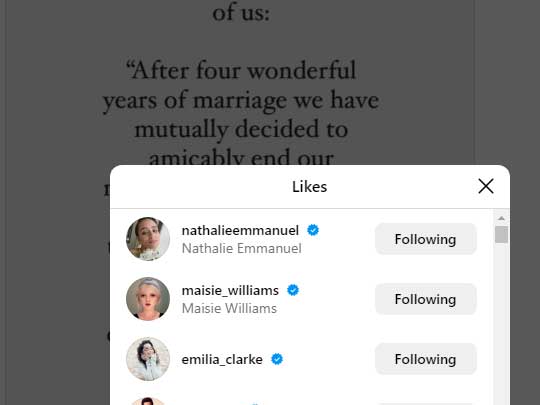The width and height of the screenshot is (540, 405).
Task: Toggle Following for nathalieemmanuel
Action: click(x=426, y=239)
